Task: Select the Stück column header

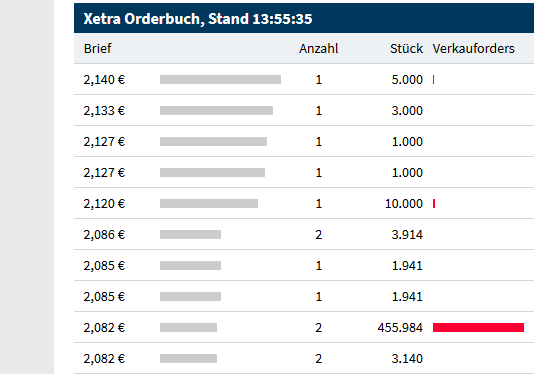Action: [x=406, y=48]
